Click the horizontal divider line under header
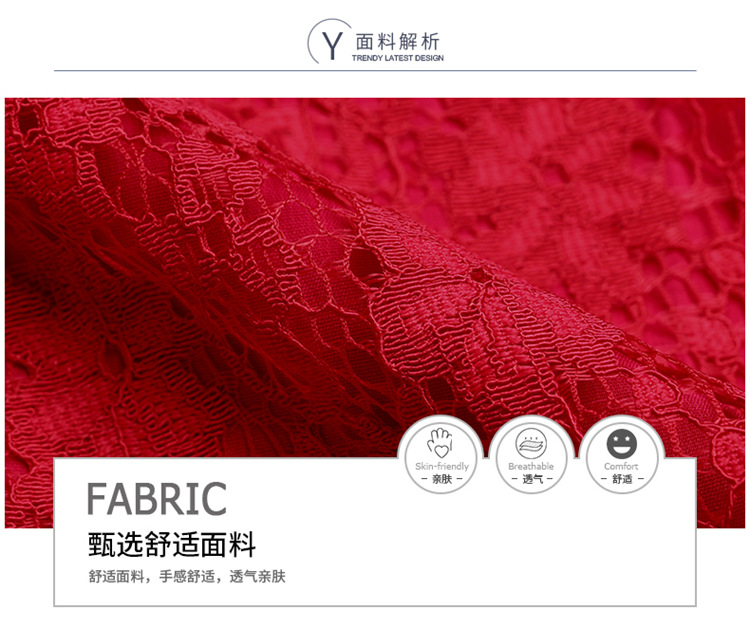 click(375, 70)
